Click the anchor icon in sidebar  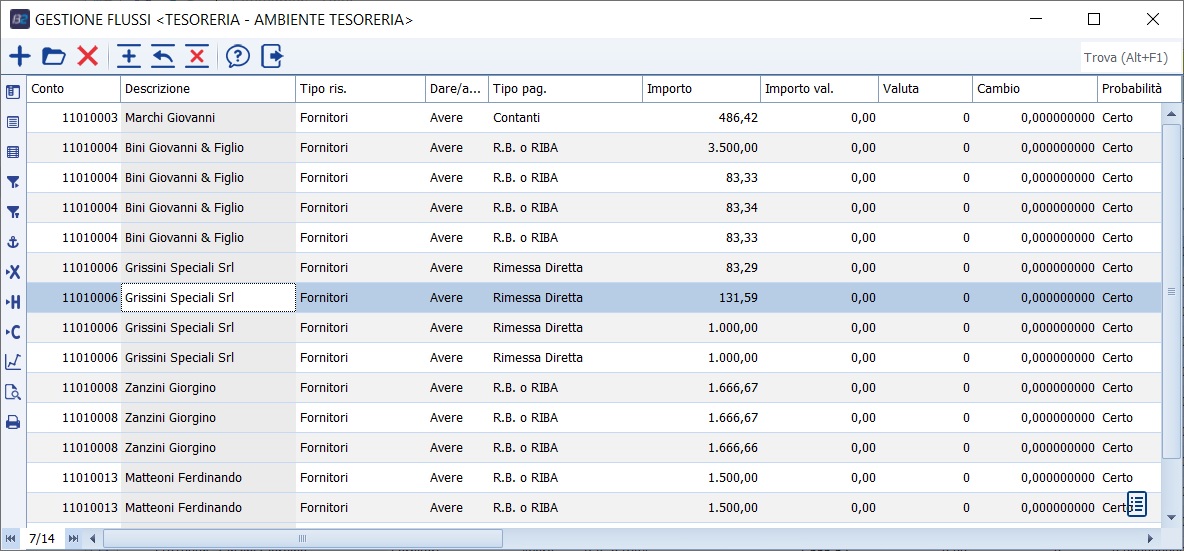coord(14,242)
